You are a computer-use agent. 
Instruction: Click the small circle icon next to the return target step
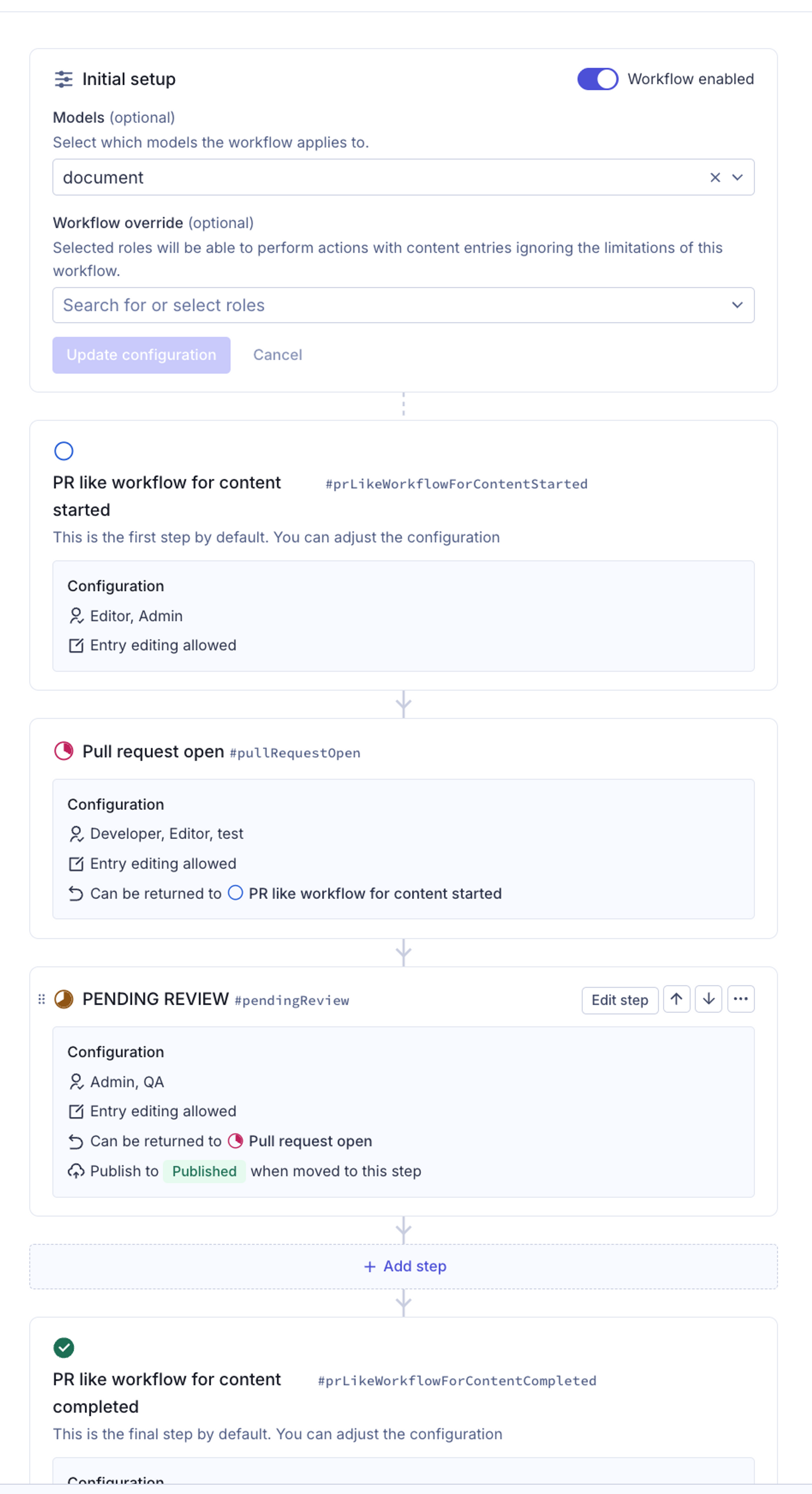pos(236,894)
